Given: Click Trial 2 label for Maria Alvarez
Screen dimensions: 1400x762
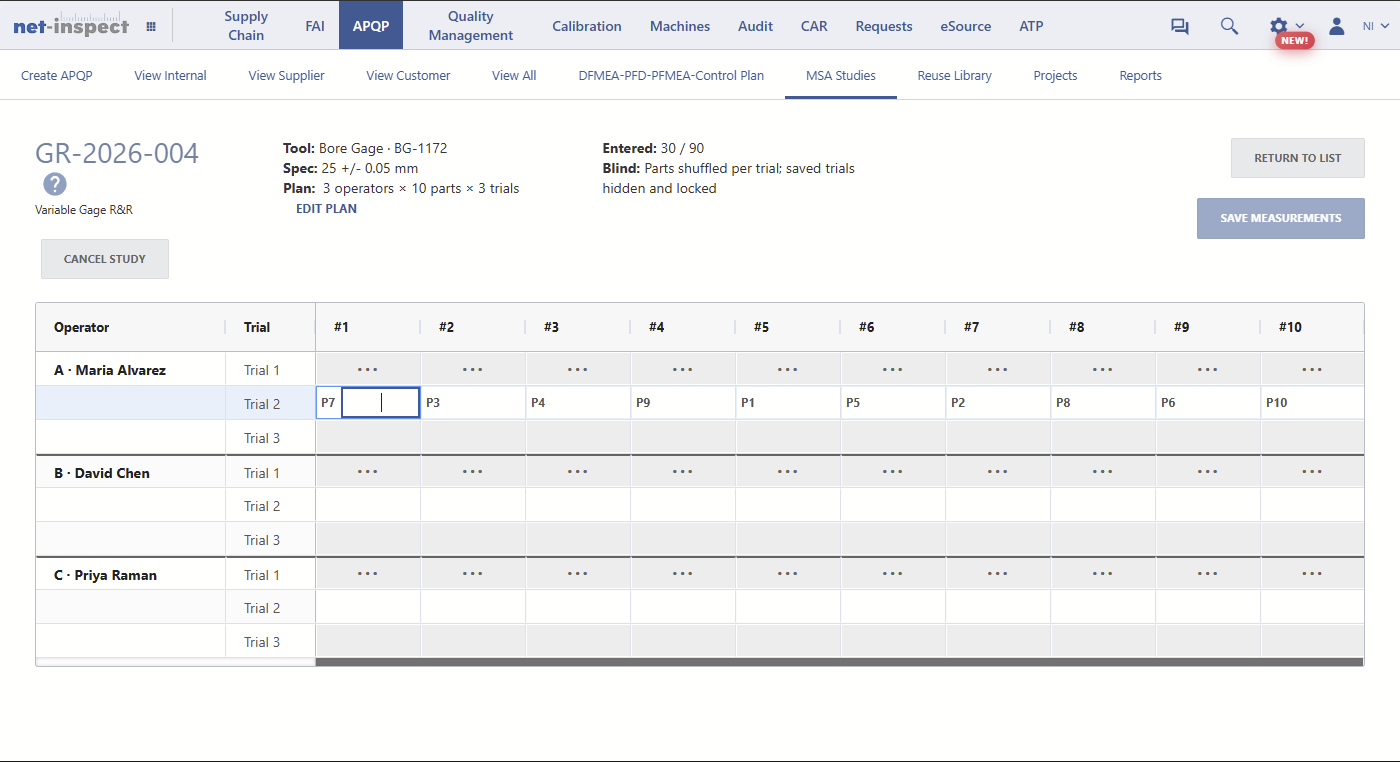Looking at the screenshot, I should 262,404.
